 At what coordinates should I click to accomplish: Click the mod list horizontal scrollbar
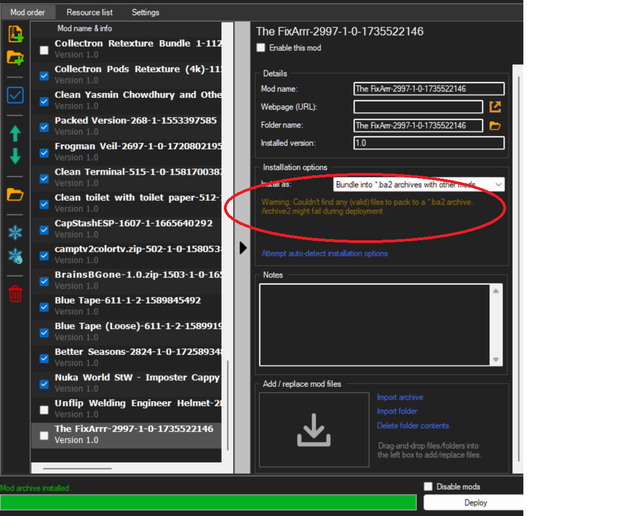(x=77, y=468)
